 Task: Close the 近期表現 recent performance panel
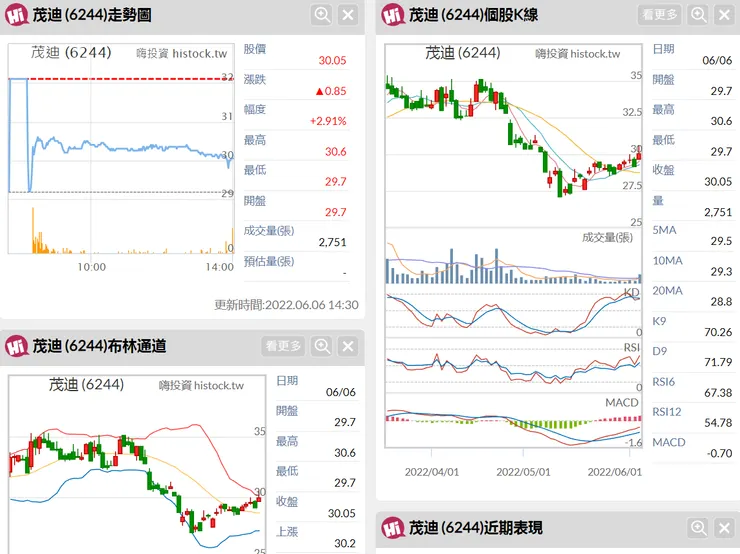tap(724, 527)
